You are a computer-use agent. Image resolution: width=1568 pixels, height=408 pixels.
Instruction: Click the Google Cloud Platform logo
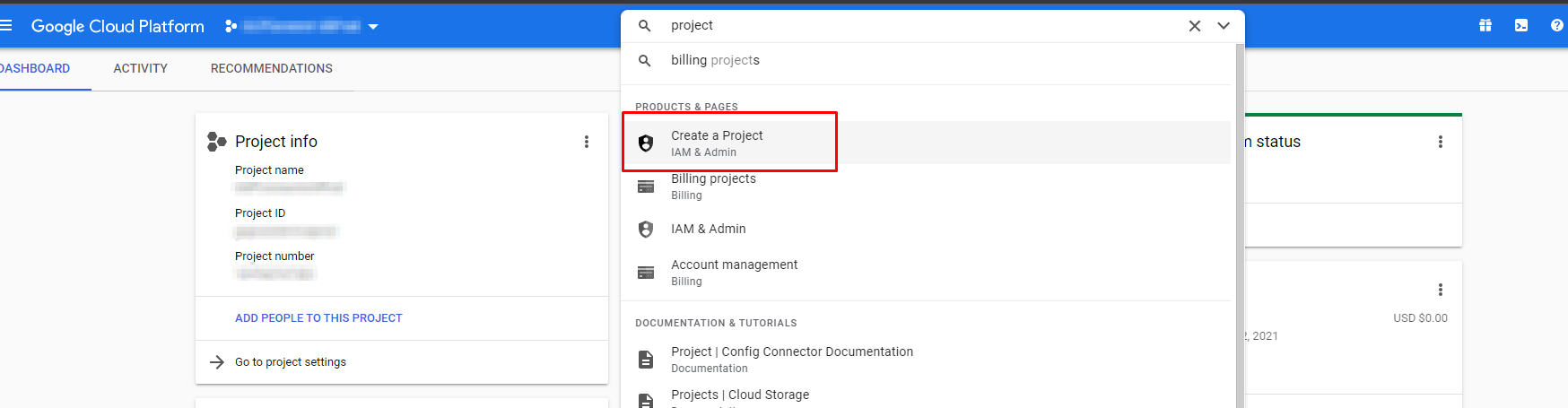pos(118,26)
